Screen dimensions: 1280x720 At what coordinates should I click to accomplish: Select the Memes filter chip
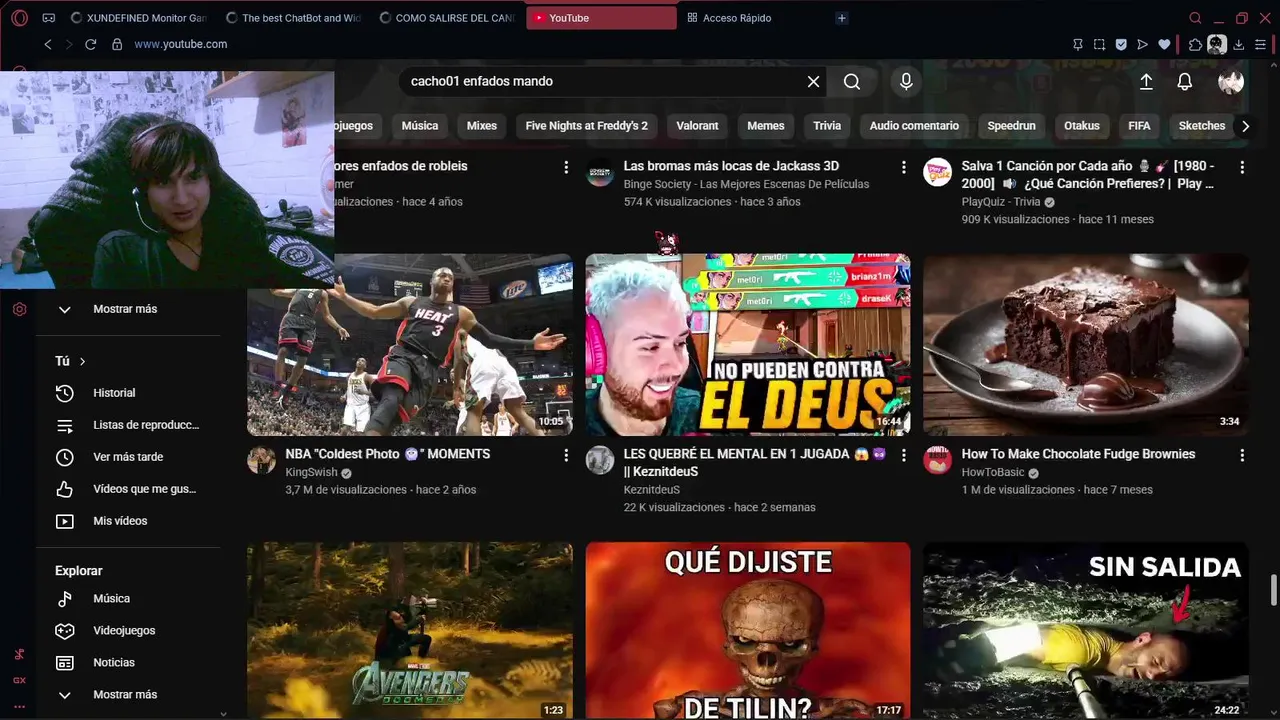[766, 126]
